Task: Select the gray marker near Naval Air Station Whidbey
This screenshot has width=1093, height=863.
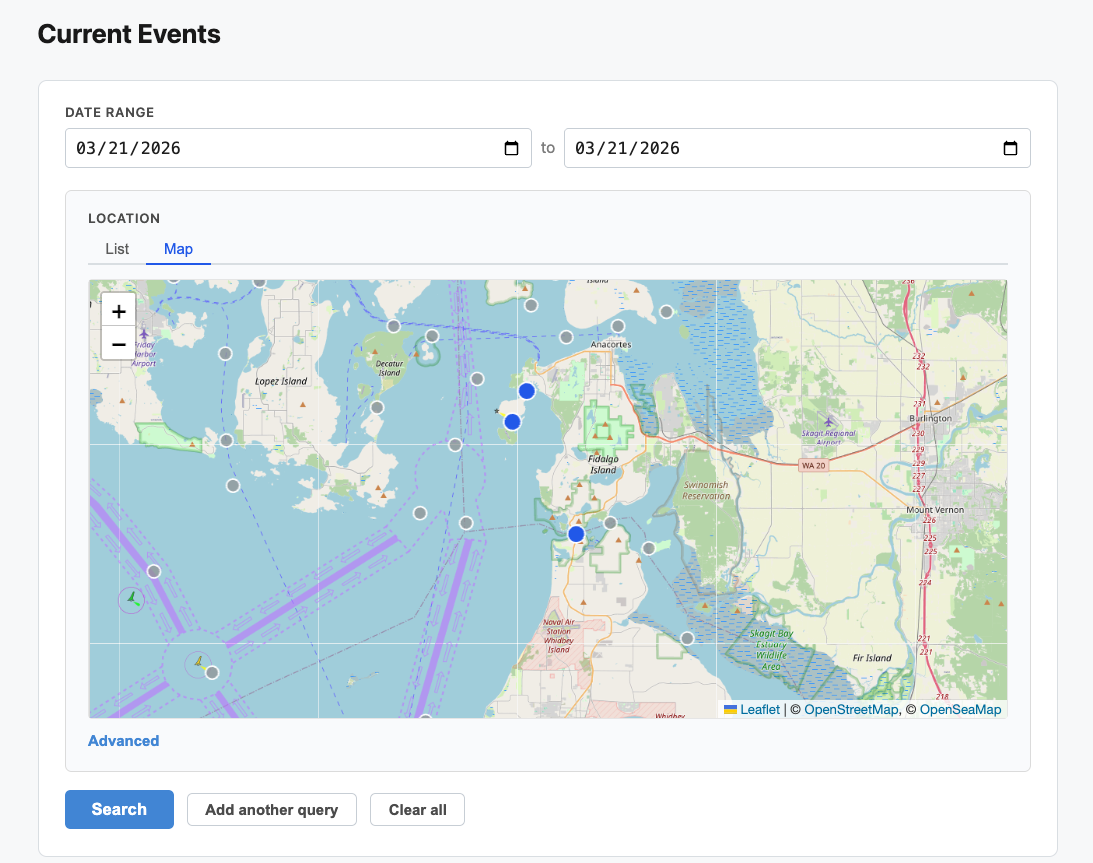Action: click(687, 637)
